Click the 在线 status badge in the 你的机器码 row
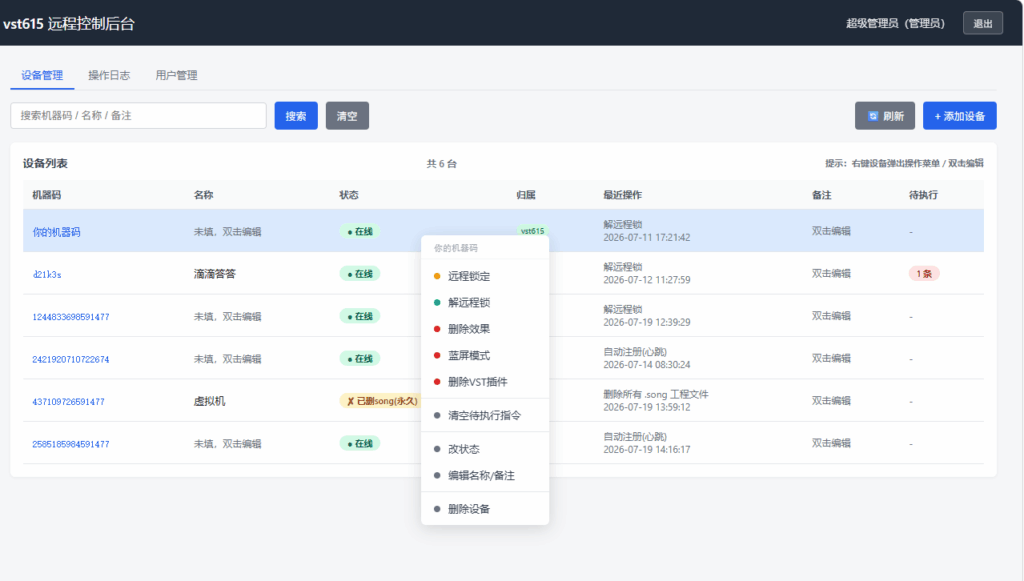 click(360, 231)
